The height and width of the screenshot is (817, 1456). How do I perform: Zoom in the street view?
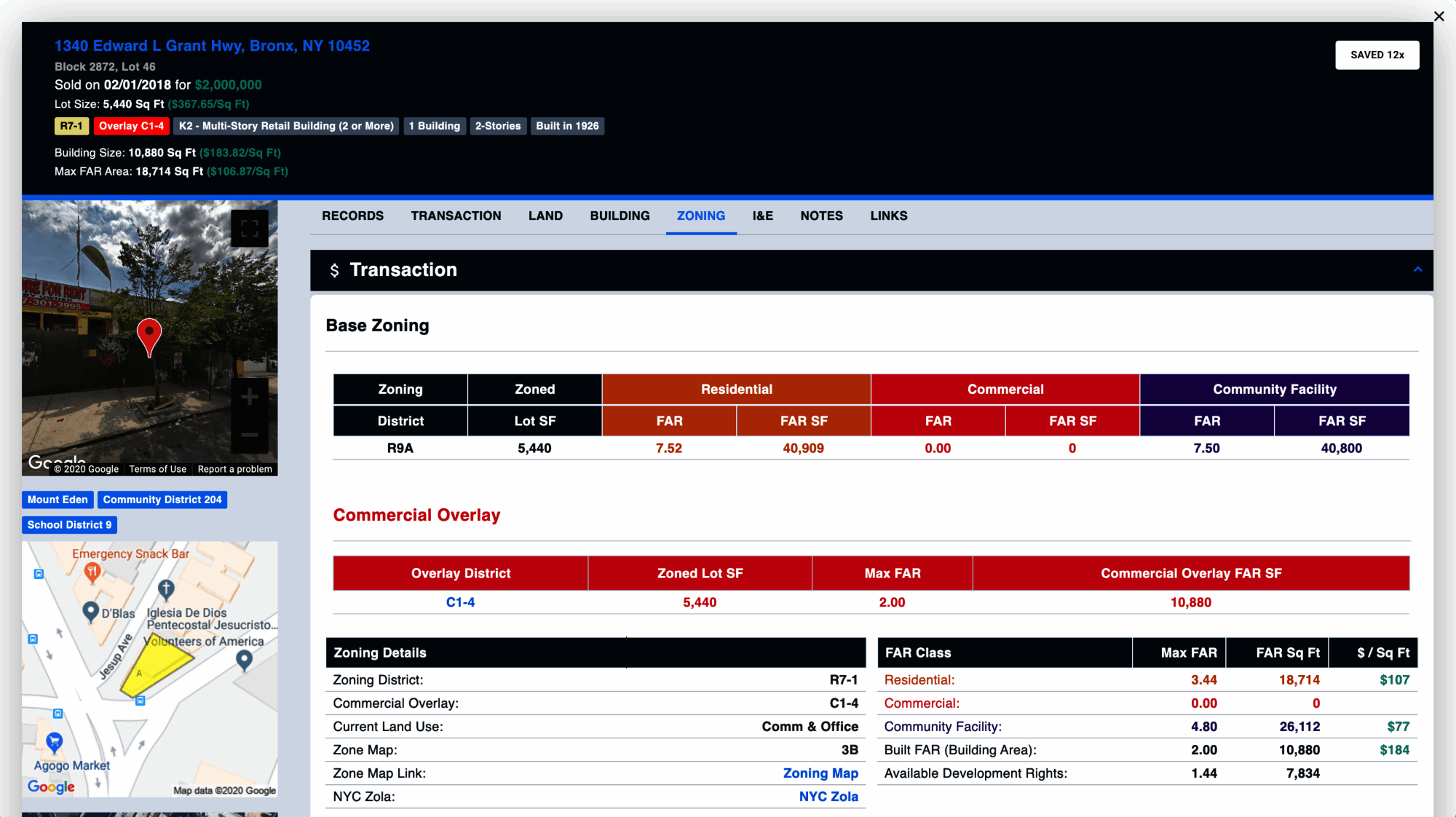[x=250, y=397]
